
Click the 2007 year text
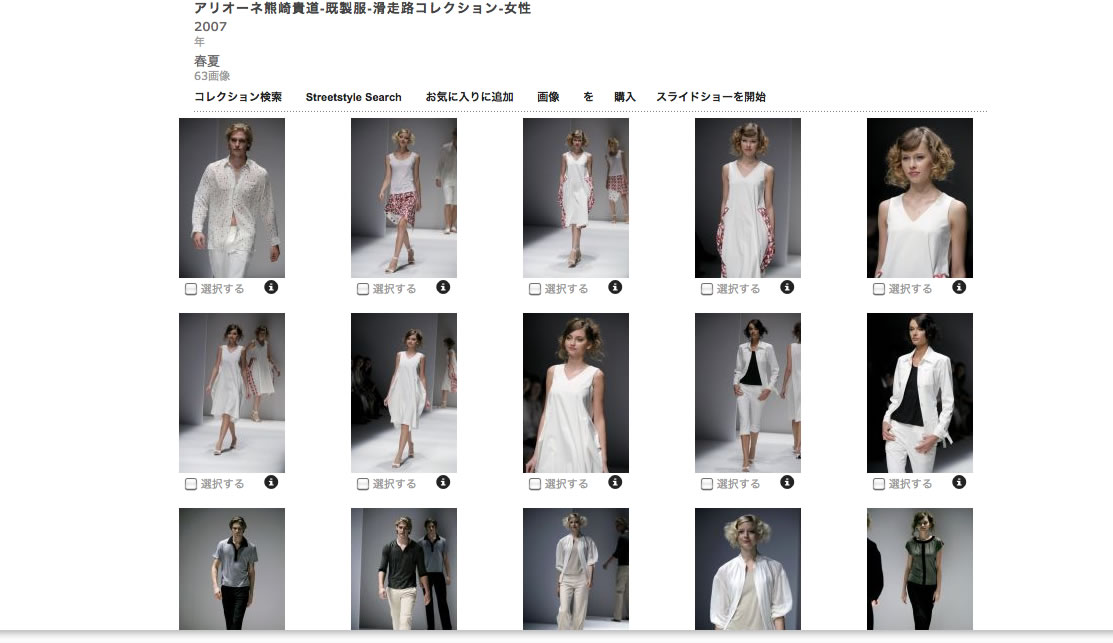click(x=210, y=27)
